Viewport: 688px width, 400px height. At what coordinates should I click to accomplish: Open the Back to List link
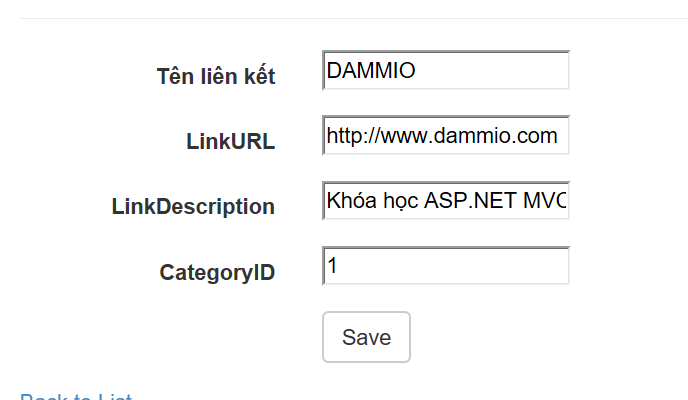pos(76,396)
